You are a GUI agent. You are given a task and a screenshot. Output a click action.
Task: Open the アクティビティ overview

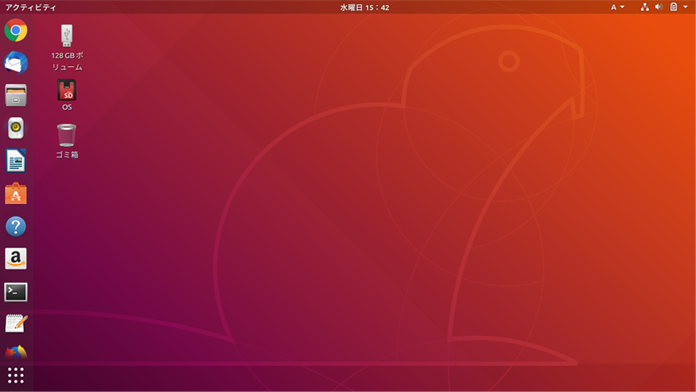31,7
